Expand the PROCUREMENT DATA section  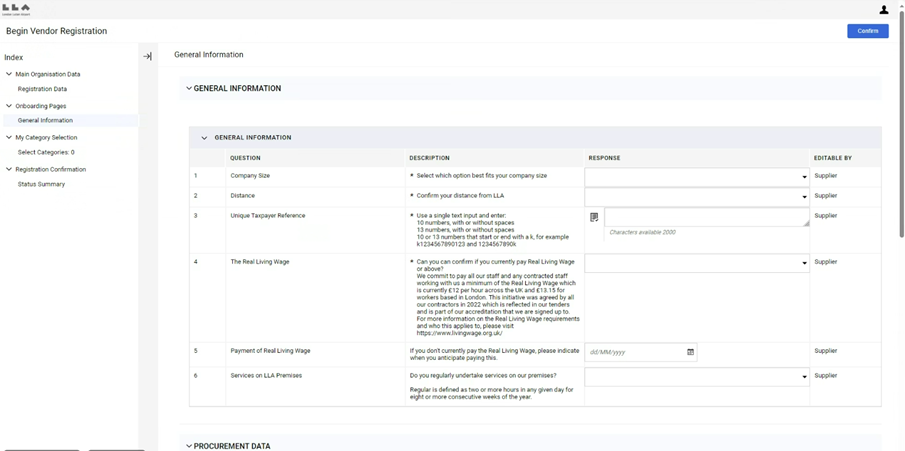(189, 446)
